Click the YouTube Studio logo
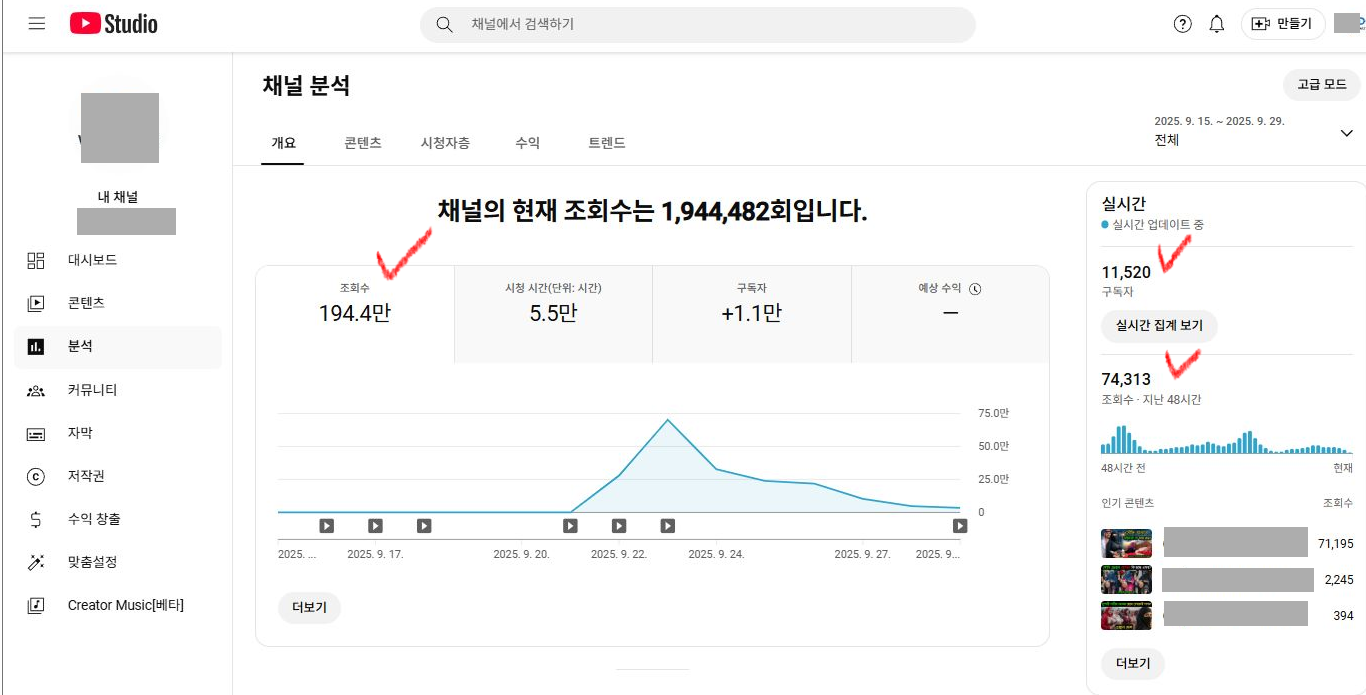This screenshot has width=1366, height=695. pos(114,24)
